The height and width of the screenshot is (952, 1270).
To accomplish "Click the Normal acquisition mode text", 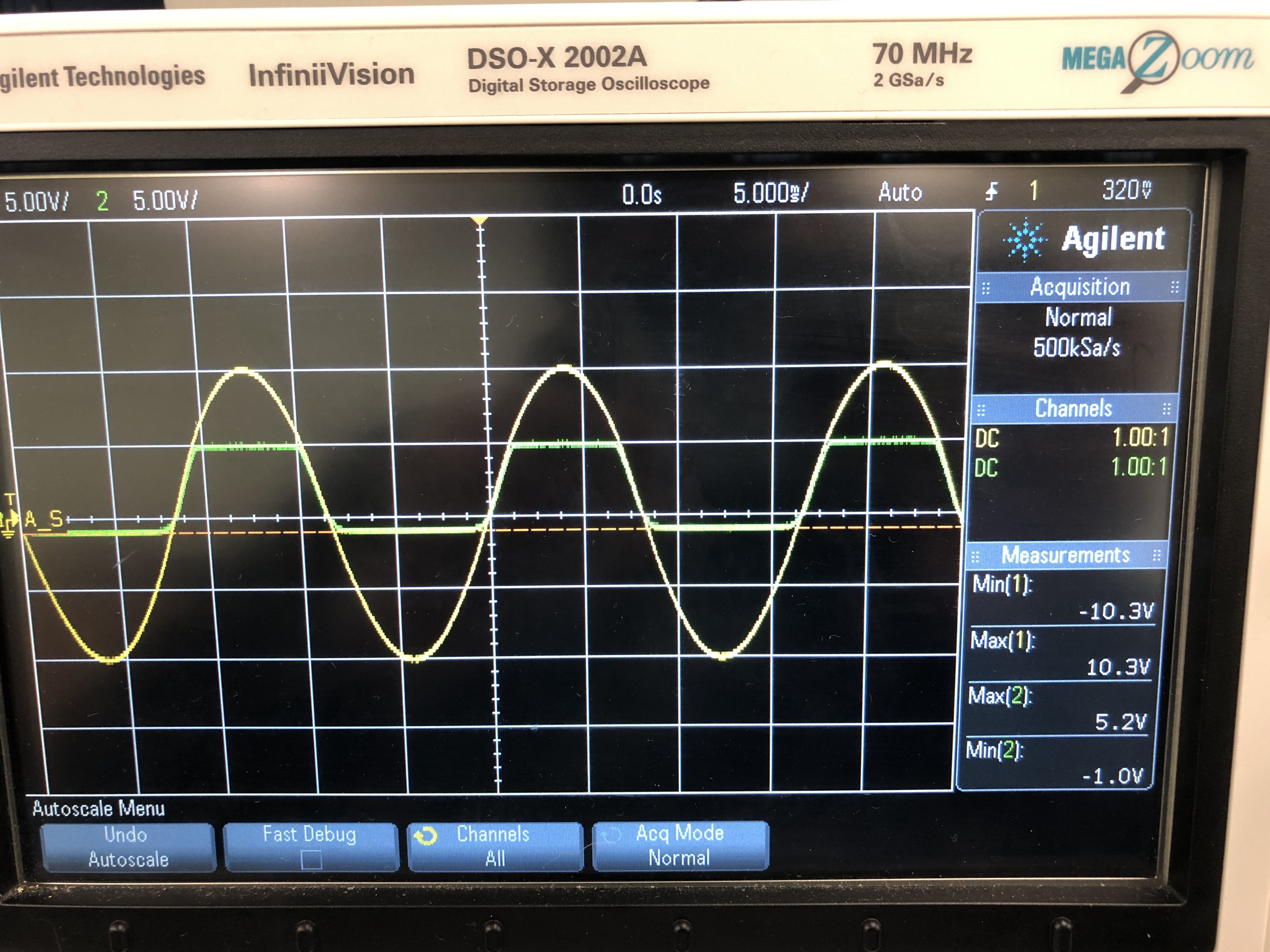I will (1078, 317).
